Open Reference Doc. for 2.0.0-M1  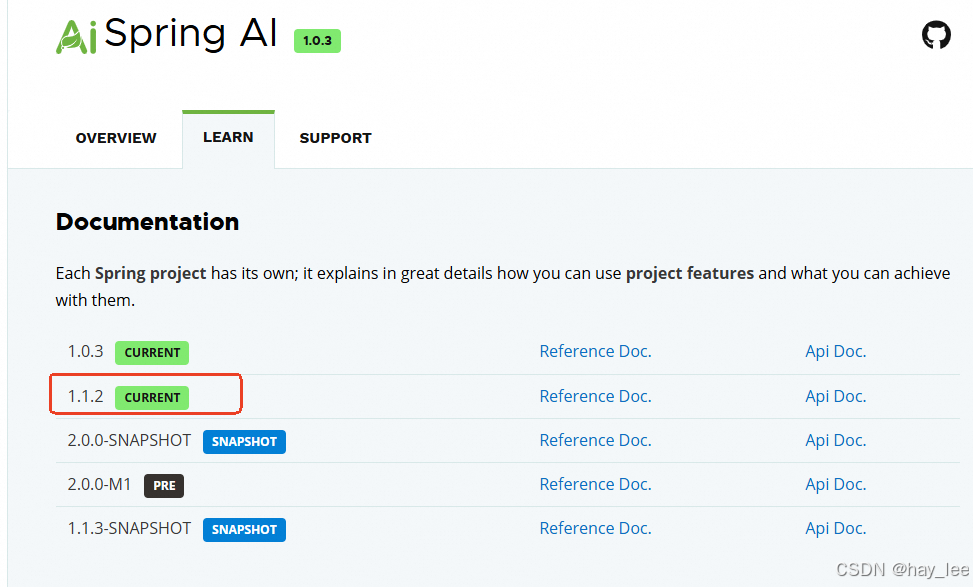[x=595, y=484]
